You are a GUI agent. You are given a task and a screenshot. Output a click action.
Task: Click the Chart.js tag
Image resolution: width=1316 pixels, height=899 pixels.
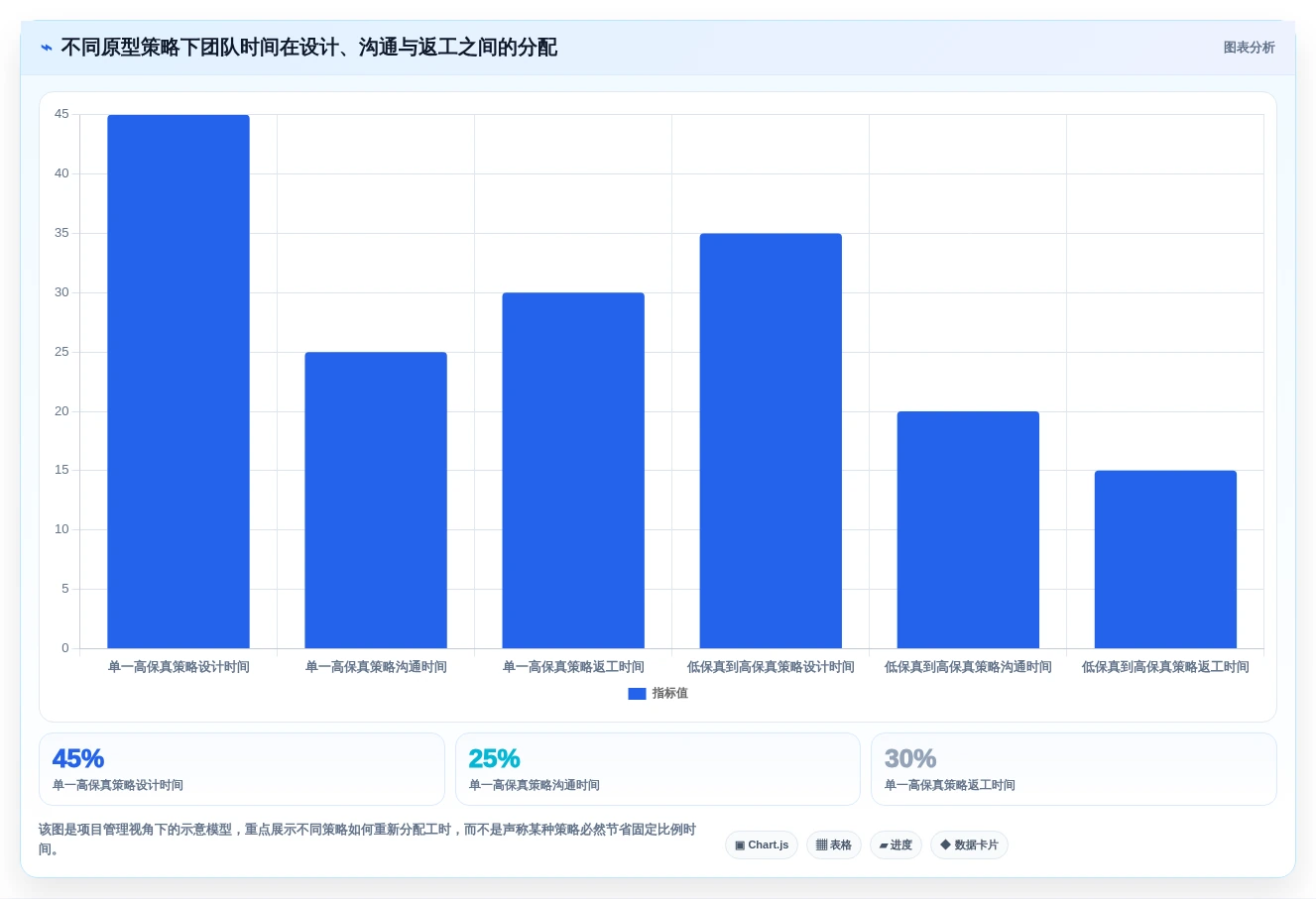pos(762,845)
